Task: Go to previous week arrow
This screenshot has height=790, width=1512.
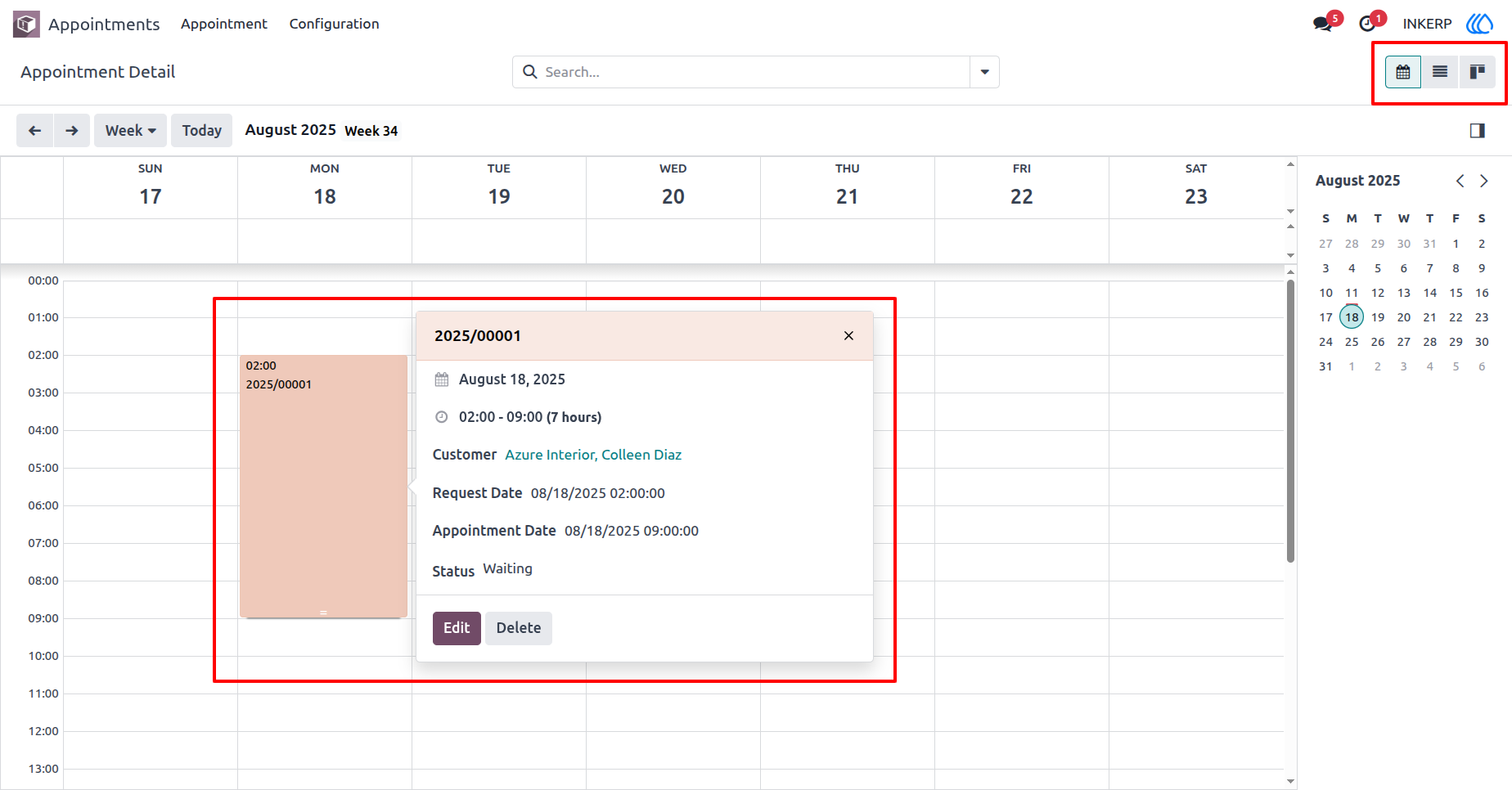Action: click(34, 131)
